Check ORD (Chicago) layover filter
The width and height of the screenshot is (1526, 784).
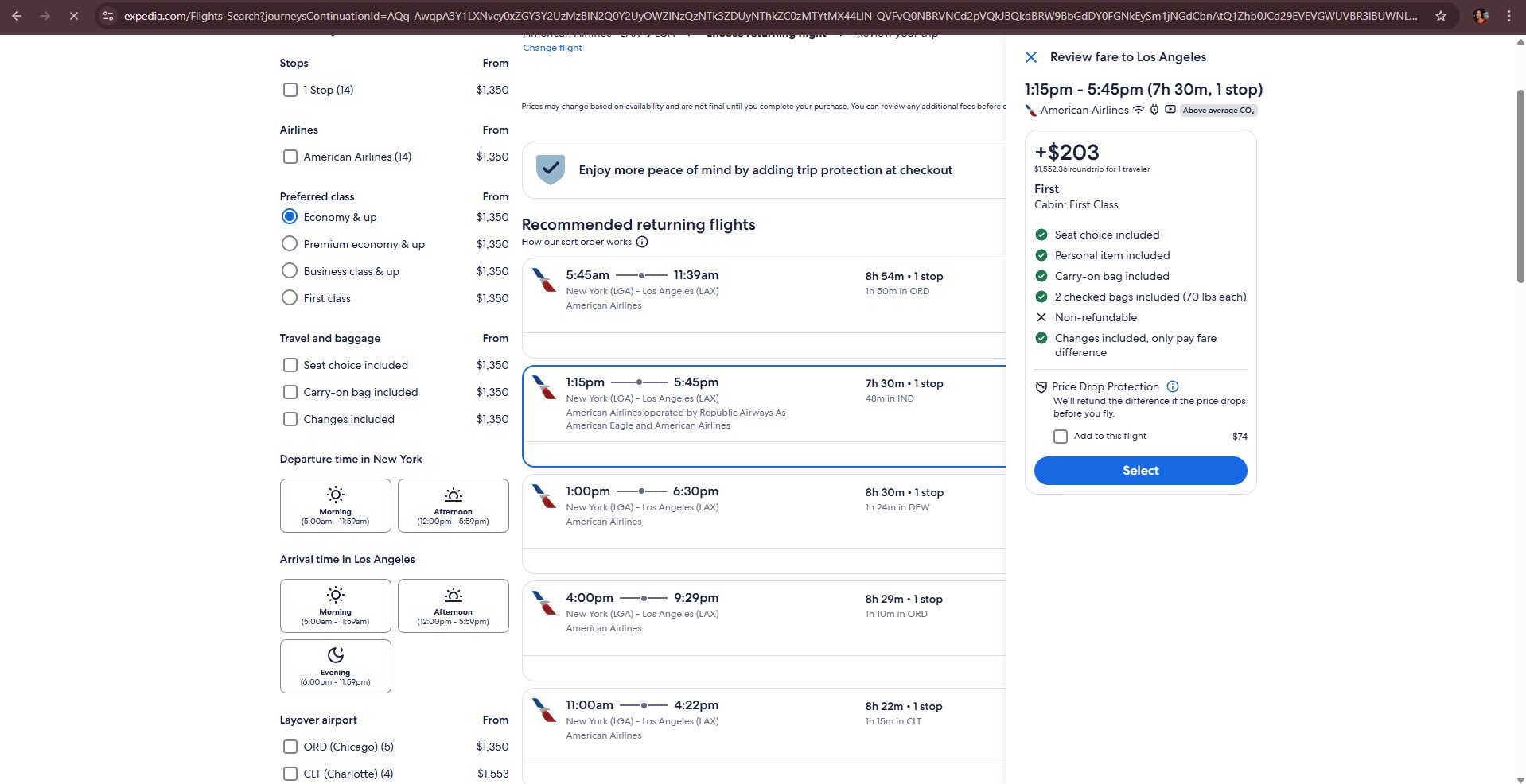tap(290, 747)
